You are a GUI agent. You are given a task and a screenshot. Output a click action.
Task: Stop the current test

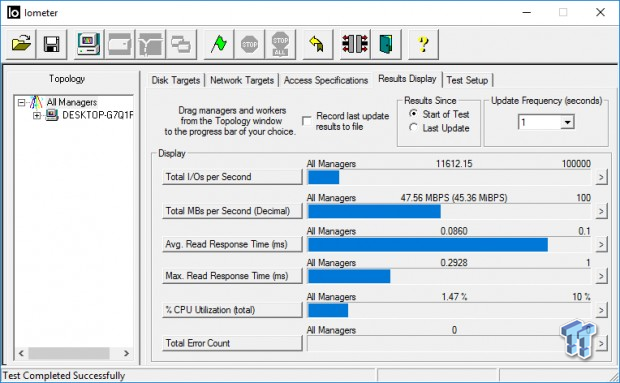[250, 44]
